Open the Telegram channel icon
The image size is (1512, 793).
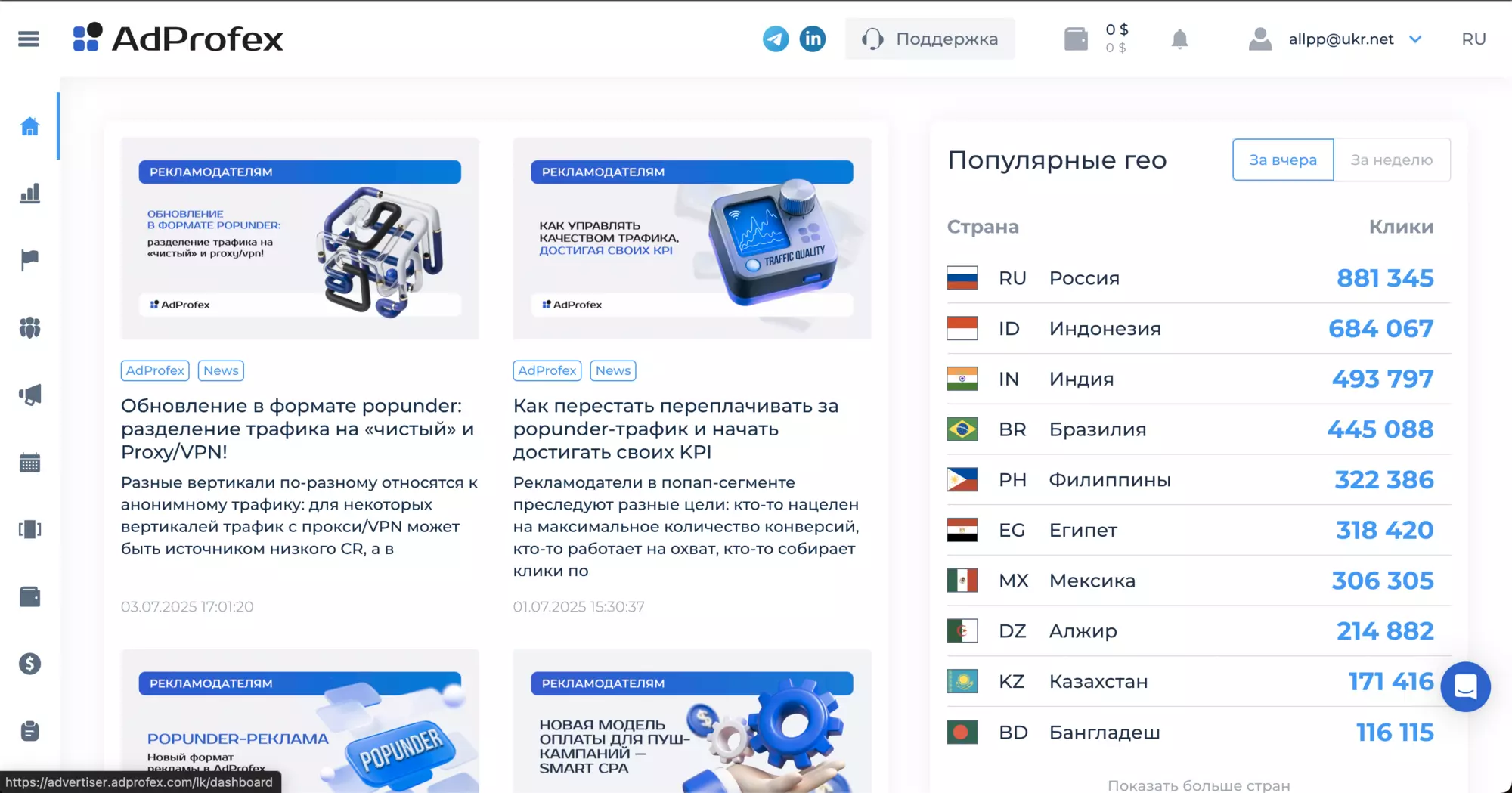[776, 39]
